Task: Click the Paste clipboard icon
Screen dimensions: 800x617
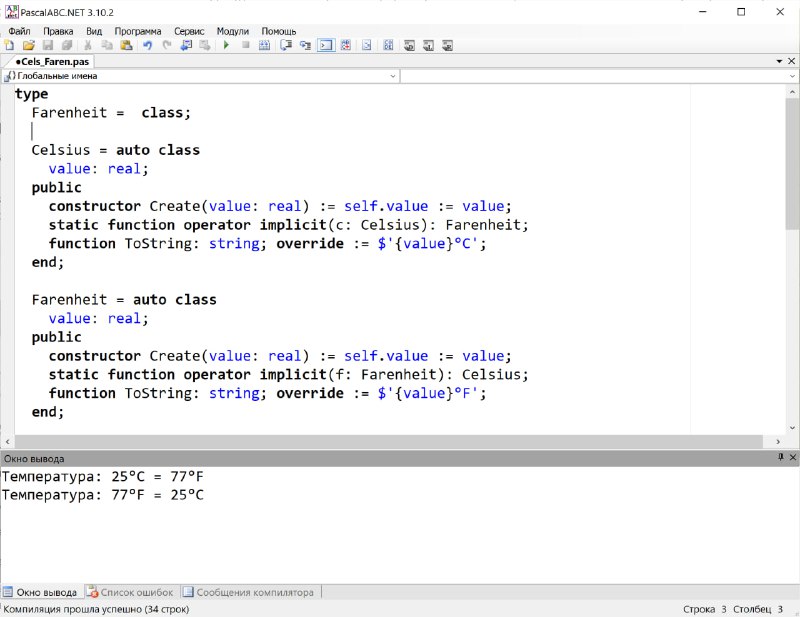Action: click(x=126, y=45)
